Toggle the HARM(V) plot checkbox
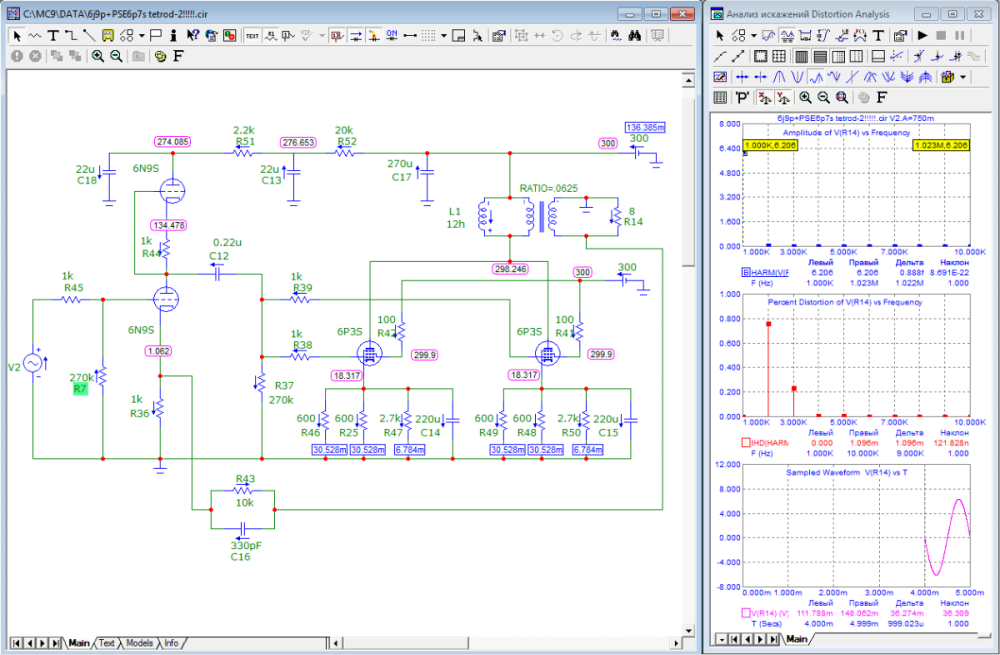 pyautogui.click(x=746, y=272)
